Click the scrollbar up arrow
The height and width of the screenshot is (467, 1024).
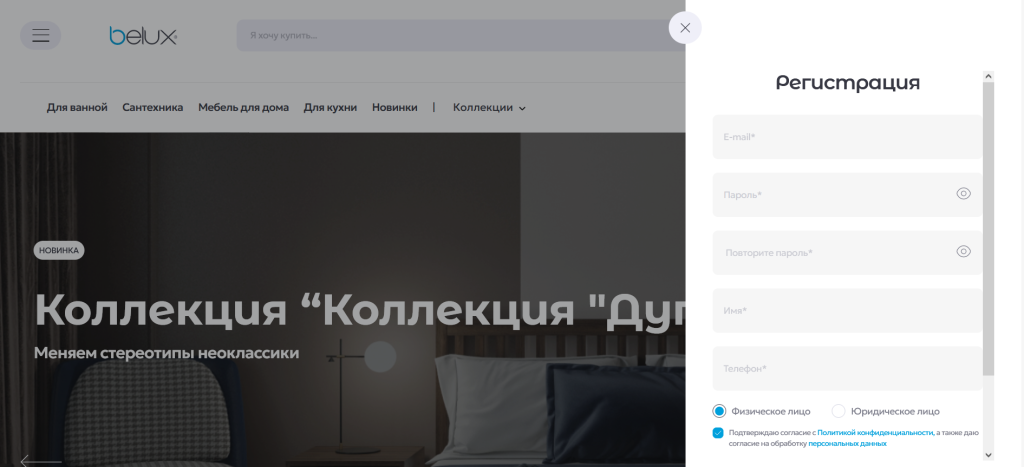click(x=989, y=76)
